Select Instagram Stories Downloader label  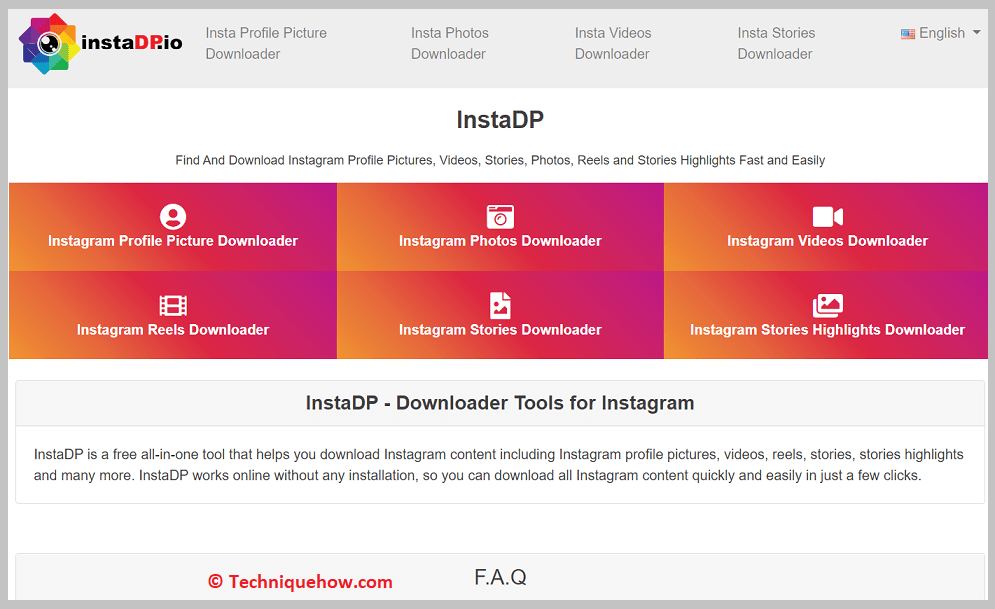500,330
